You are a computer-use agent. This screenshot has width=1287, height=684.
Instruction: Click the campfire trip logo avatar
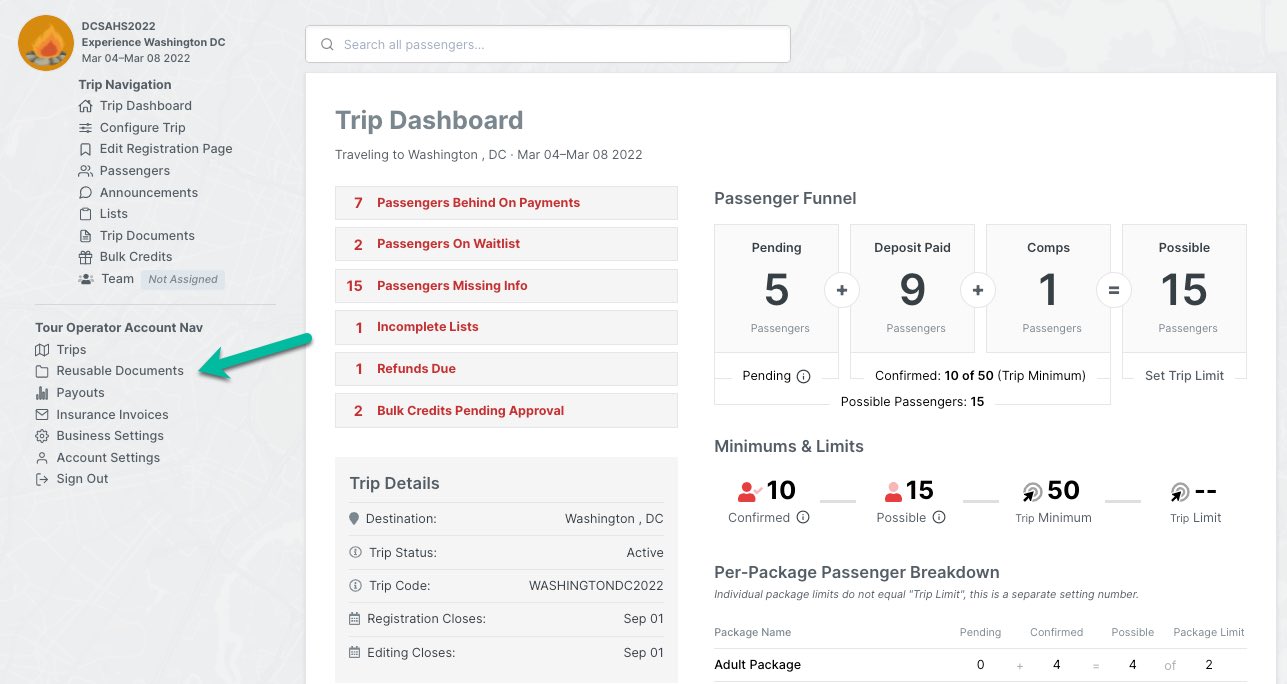[46, 43]
